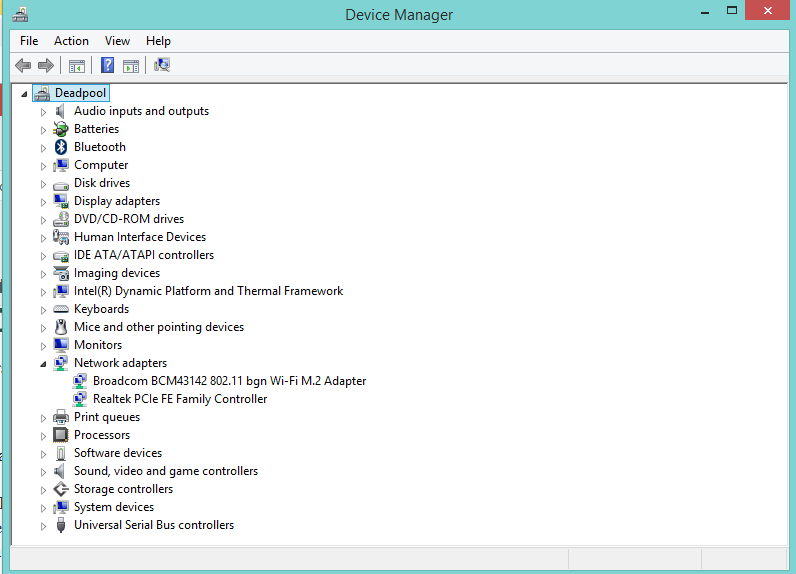Click the Human Interface Devices icon
The width and height of the screenshot is (796, 574).
click(61, 237)
